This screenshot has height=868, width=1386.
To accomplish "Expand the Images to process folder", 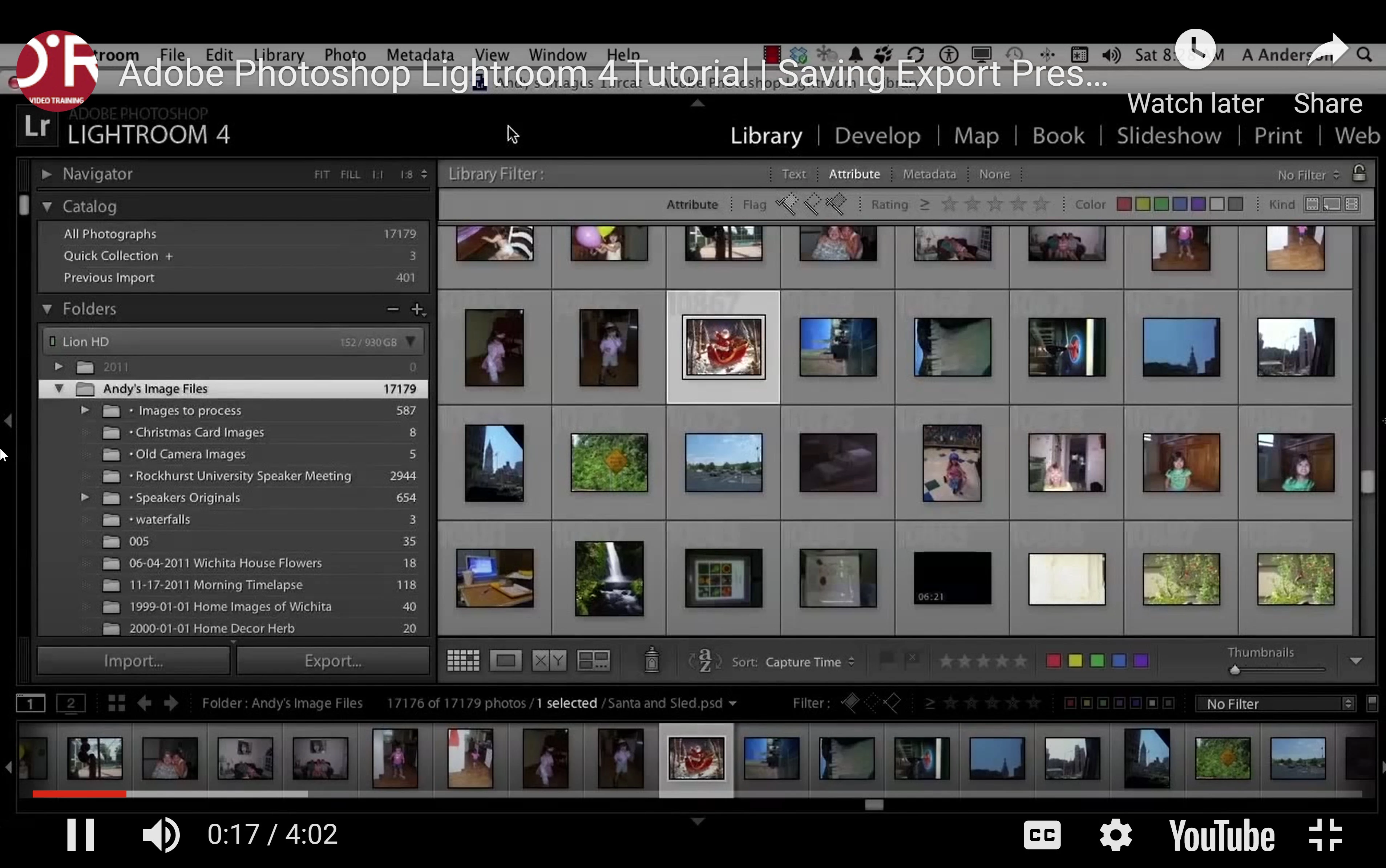I will 85,410.
